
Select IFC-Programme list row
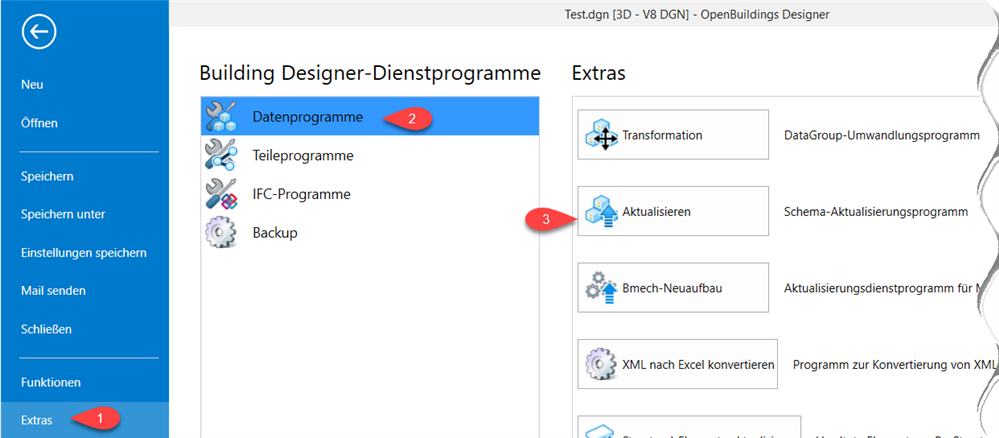[x=370, y=194]
